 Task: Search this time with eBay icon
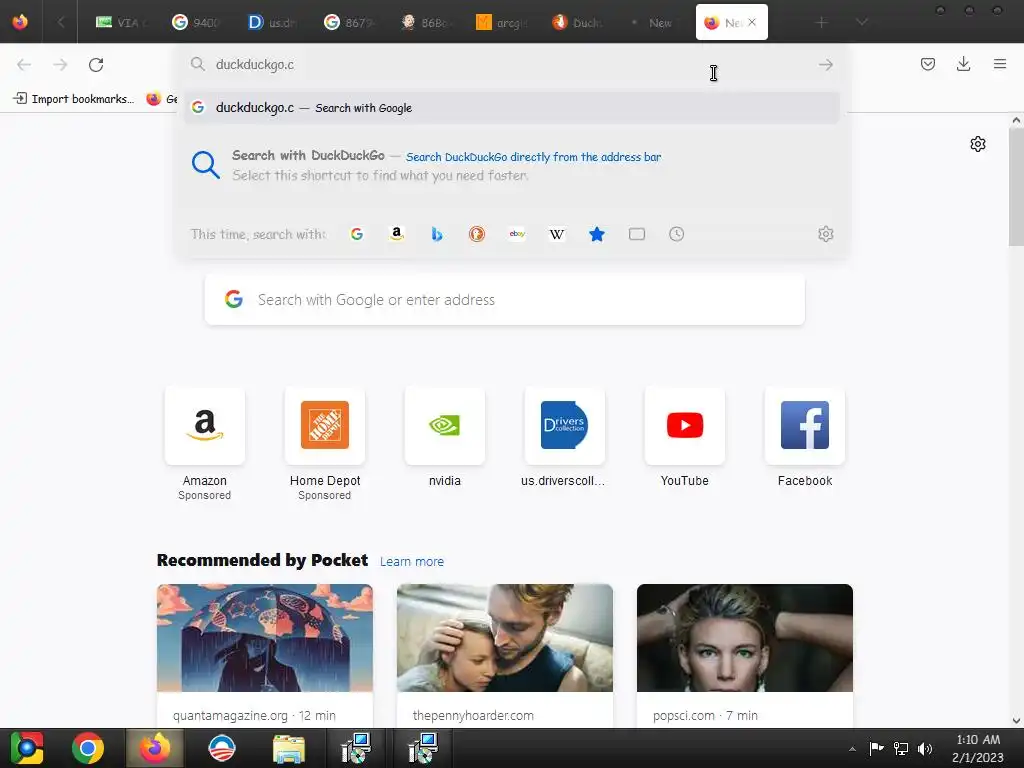(x=517, y=234)
